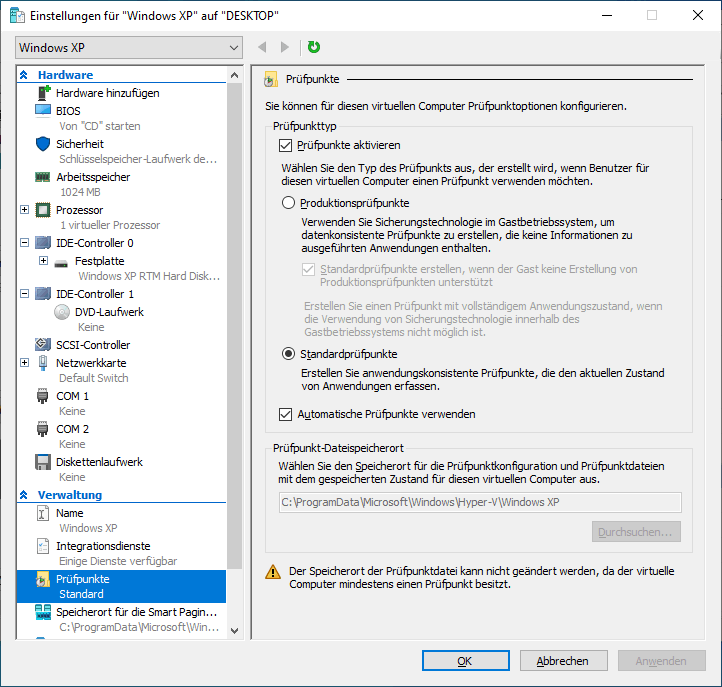Click the Prüfpunkte icon in sidebar
Screen dimensions: 722x687
[43, 580]
